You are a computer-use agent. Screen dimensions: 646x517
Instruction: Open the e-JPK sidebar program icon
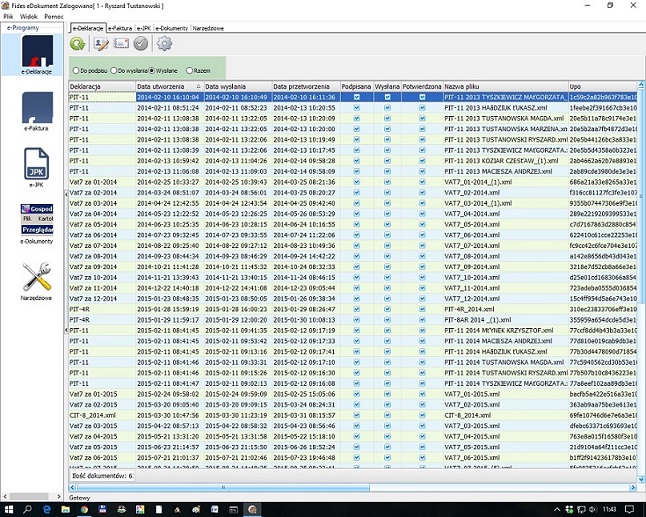[37, 168]
